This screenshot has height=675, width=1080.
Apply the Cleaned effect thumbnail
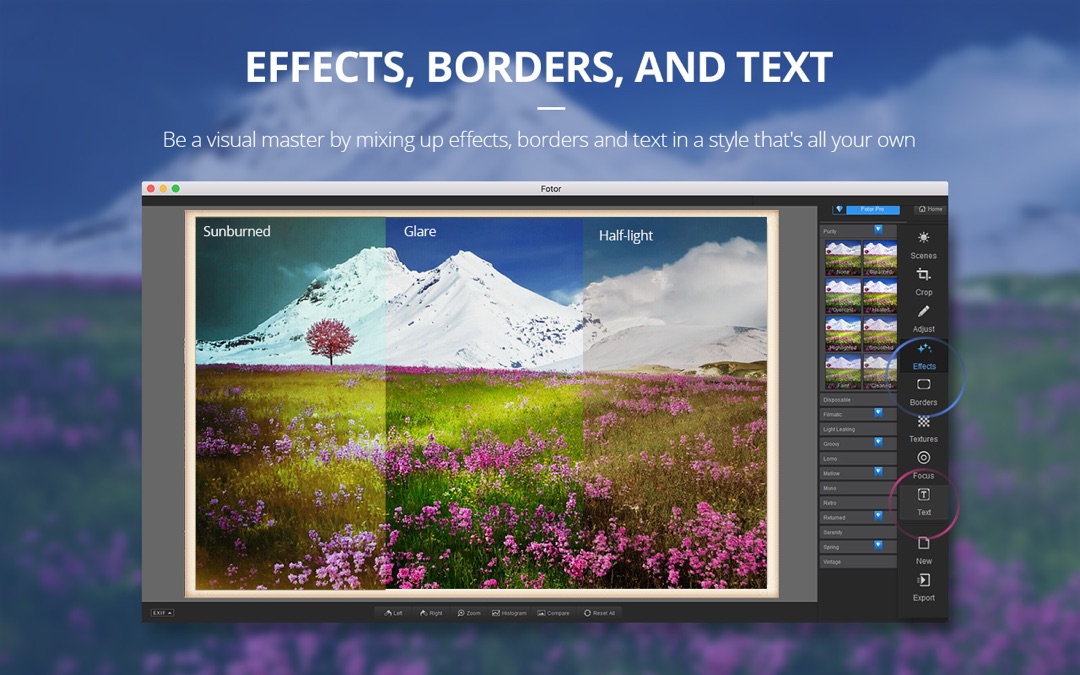pos(880,372)
